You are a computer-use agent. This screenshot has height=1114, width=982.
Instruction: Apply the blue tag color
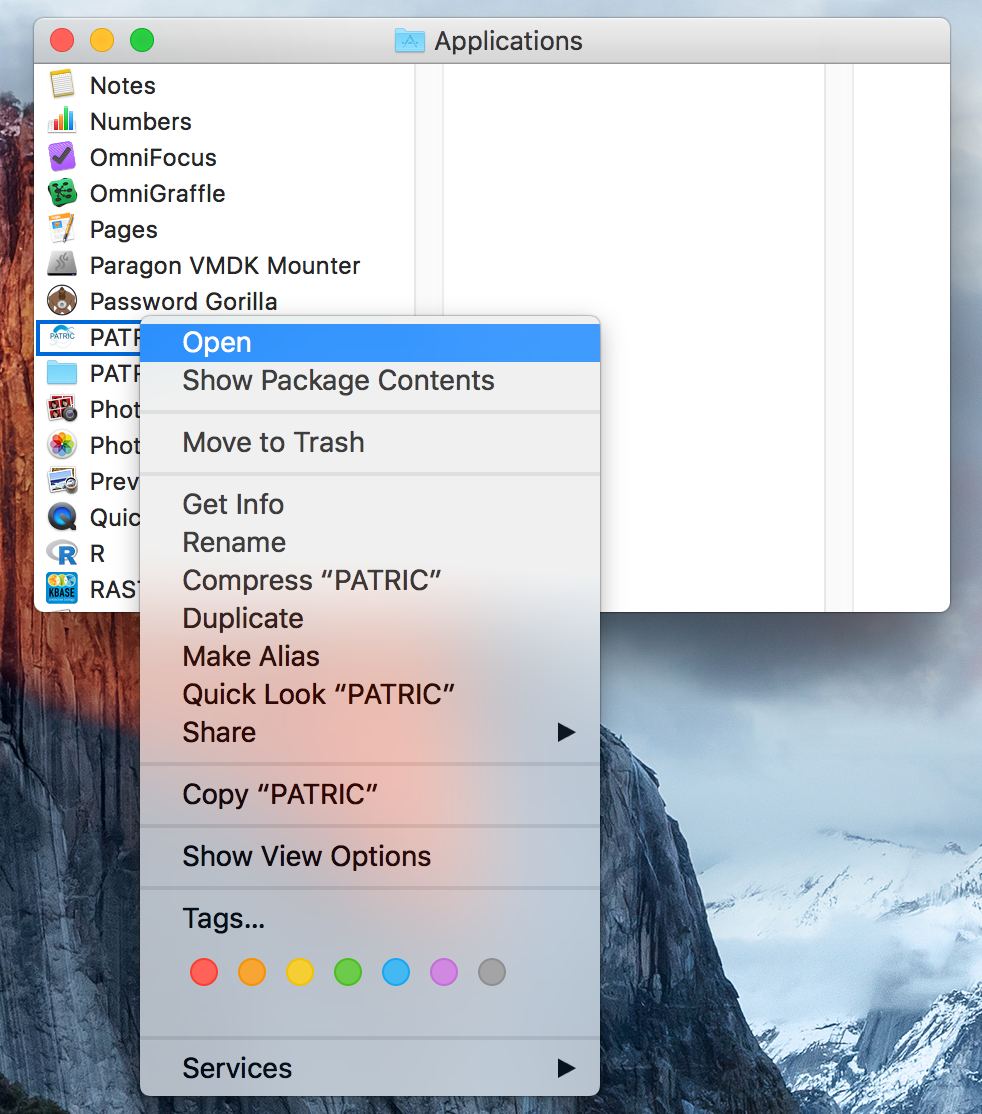click(396, 972)
